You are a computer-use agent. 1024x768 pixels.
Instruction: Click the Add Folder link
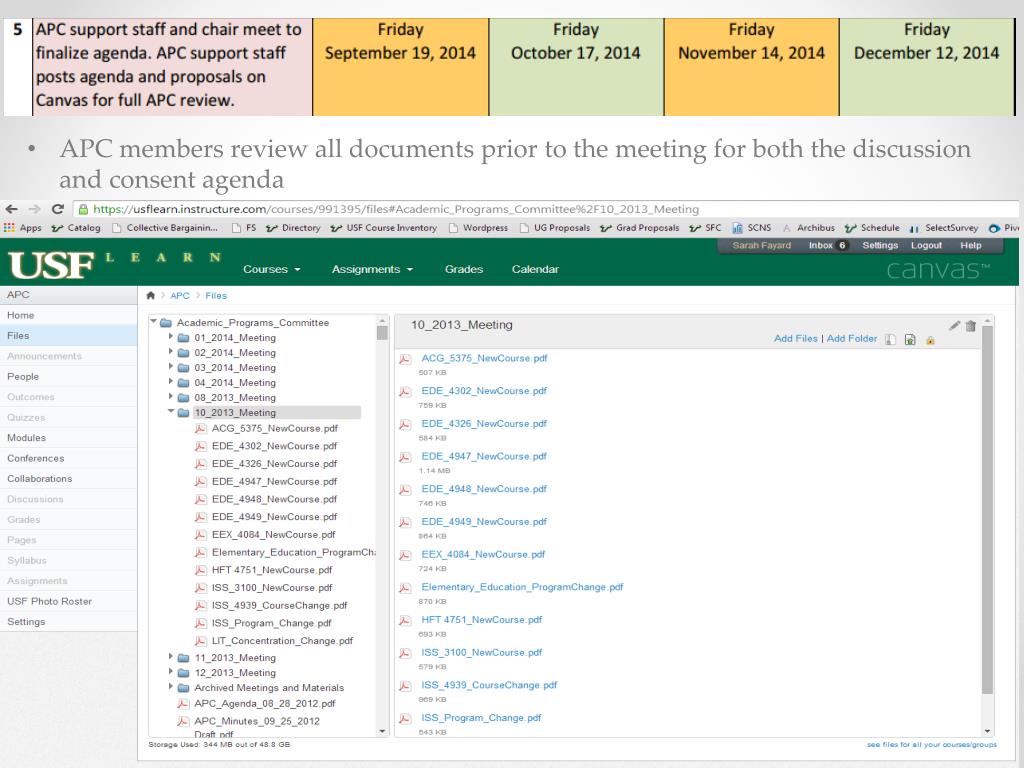pyautogui.click(x=852, y=338)
